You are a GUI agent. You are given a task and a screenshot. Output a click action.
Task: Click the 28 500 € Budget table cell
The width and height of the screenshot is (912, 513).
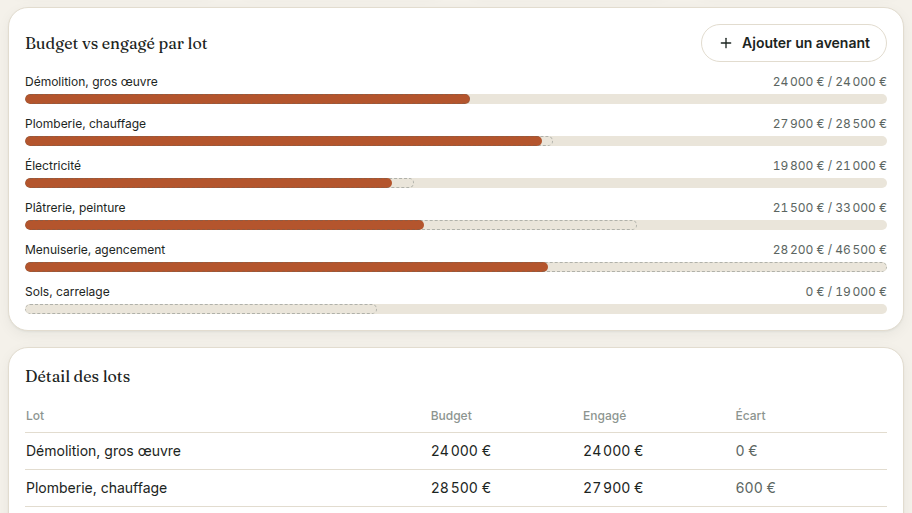461,488
